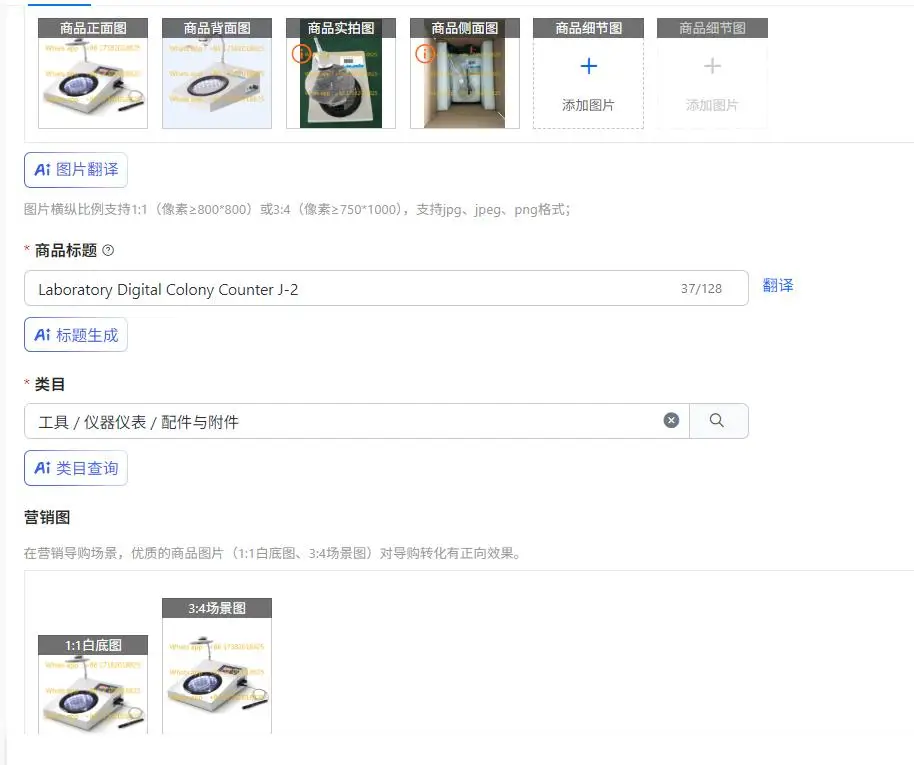Select the 1:1白底图 marketing thumbnail
This screenshot has height=765, width=914.
click(x=93, y=685)
